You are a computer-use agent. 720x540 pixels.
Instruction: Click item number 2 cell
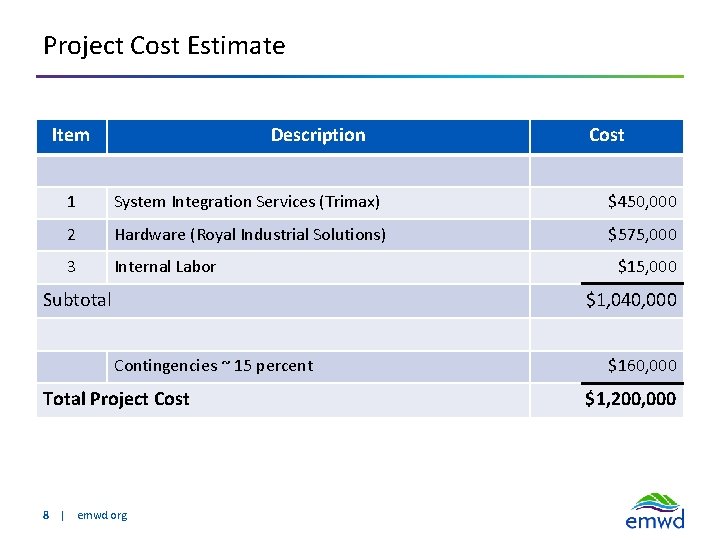click(71, 235)
